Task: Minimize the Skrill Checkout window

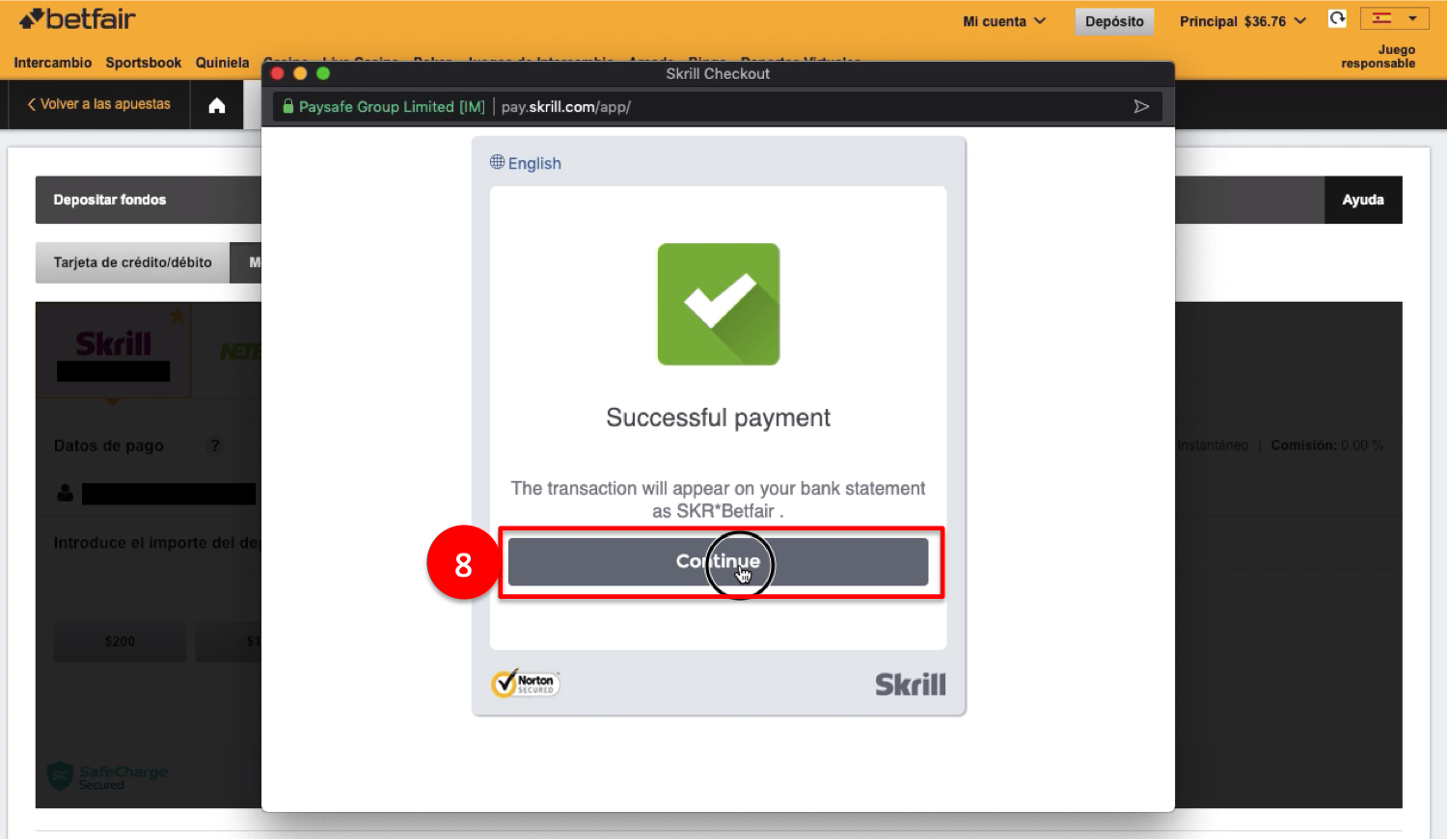Action: (300, 73)
